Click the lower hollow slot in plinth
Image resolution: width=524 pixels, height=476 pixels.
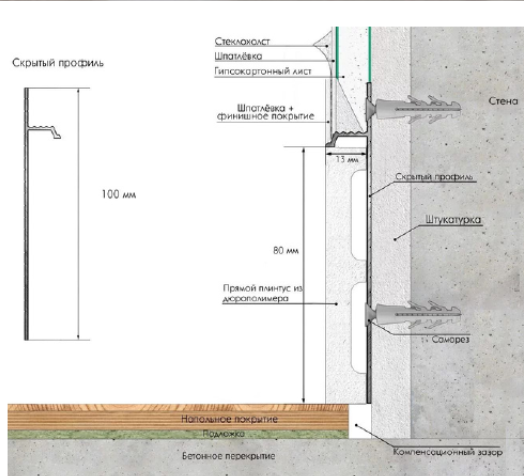click(359, 328)
